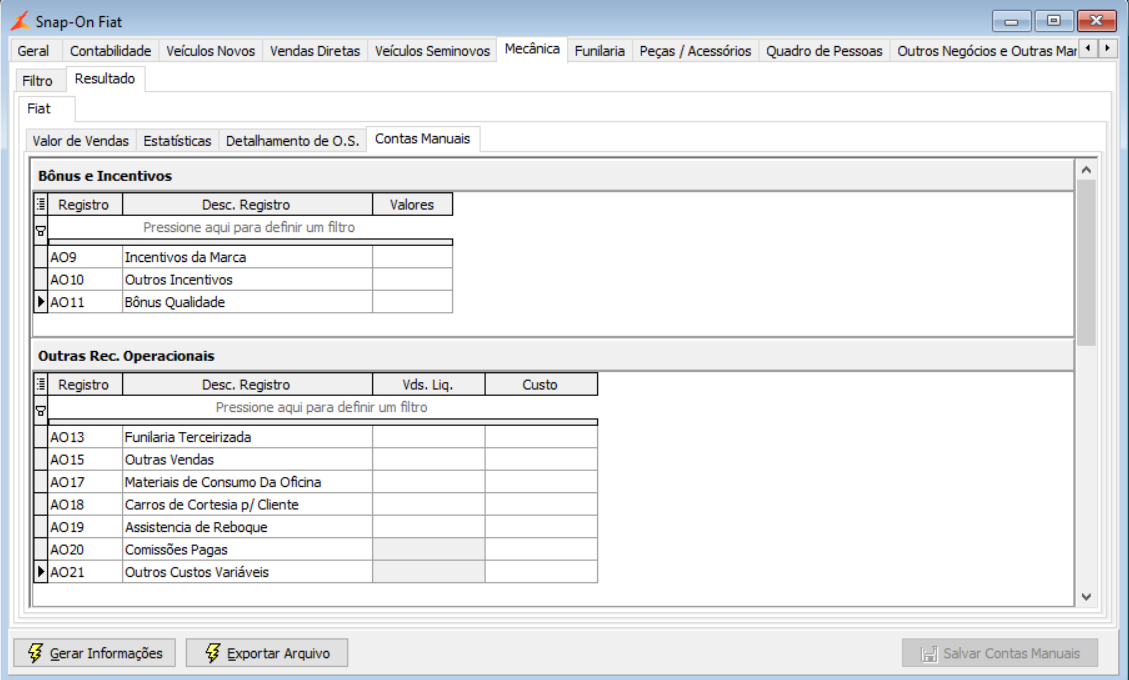Select the AO10 registro cell
The height and width of the screenshot is (680, 1129).
pyautogui.click(x=85, y=279)
